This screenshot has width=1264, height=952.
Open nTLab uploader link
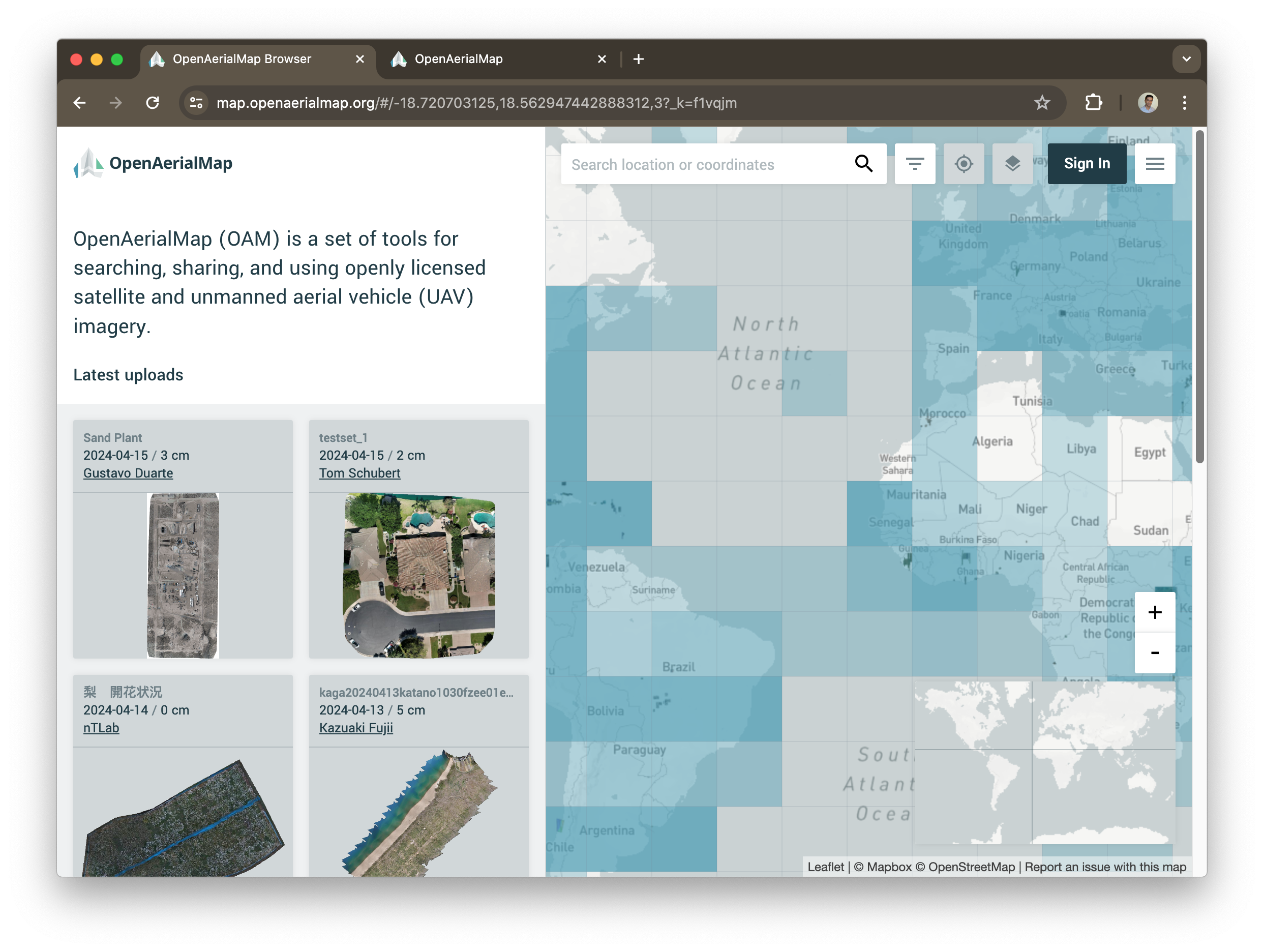[x=101, y=728]
